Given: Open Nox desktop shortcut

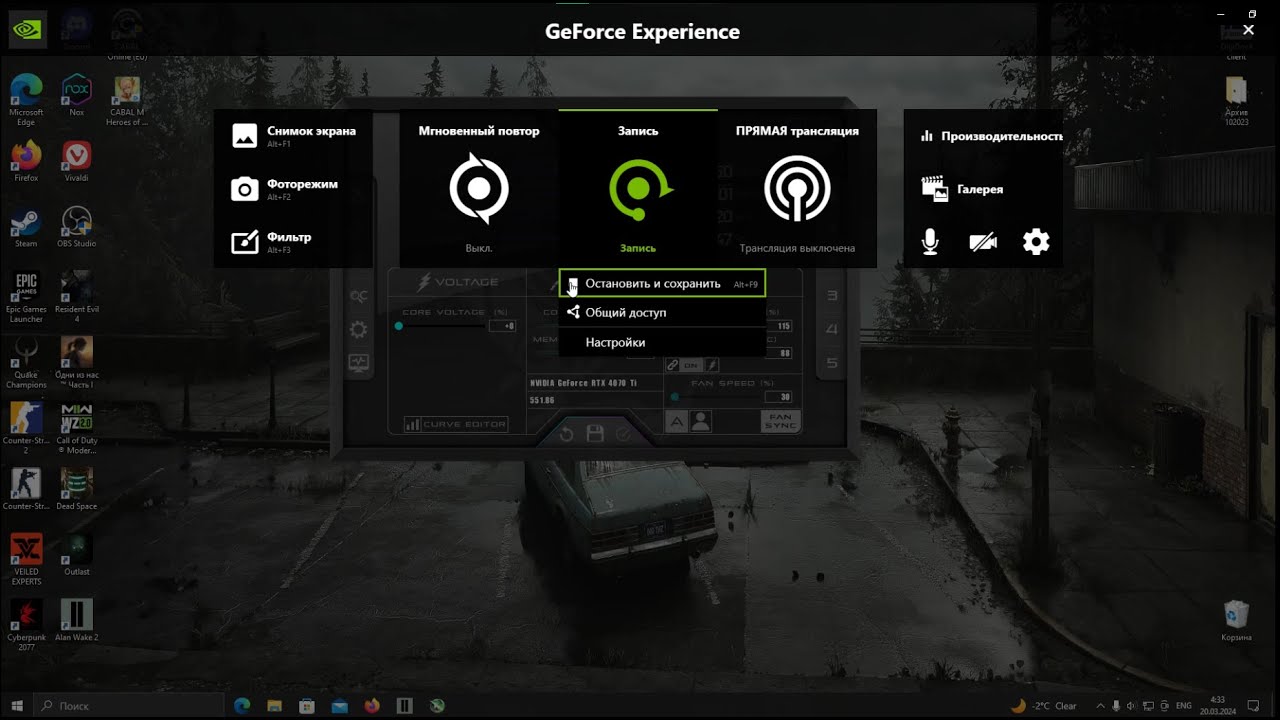Looking at the screenshot, I should [77, 95].
